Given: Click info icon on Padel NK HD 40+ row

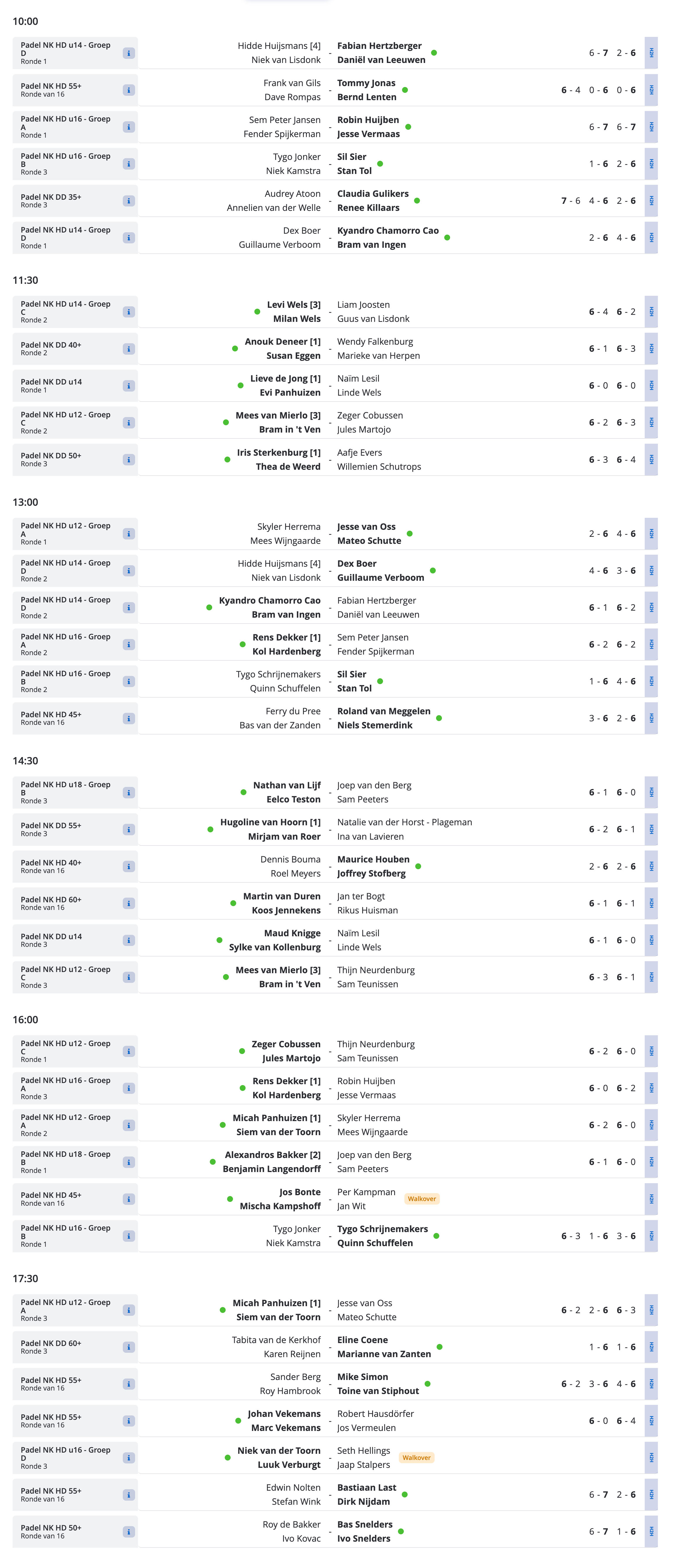Looking at the screenshot, I should (x=128, y=866).
